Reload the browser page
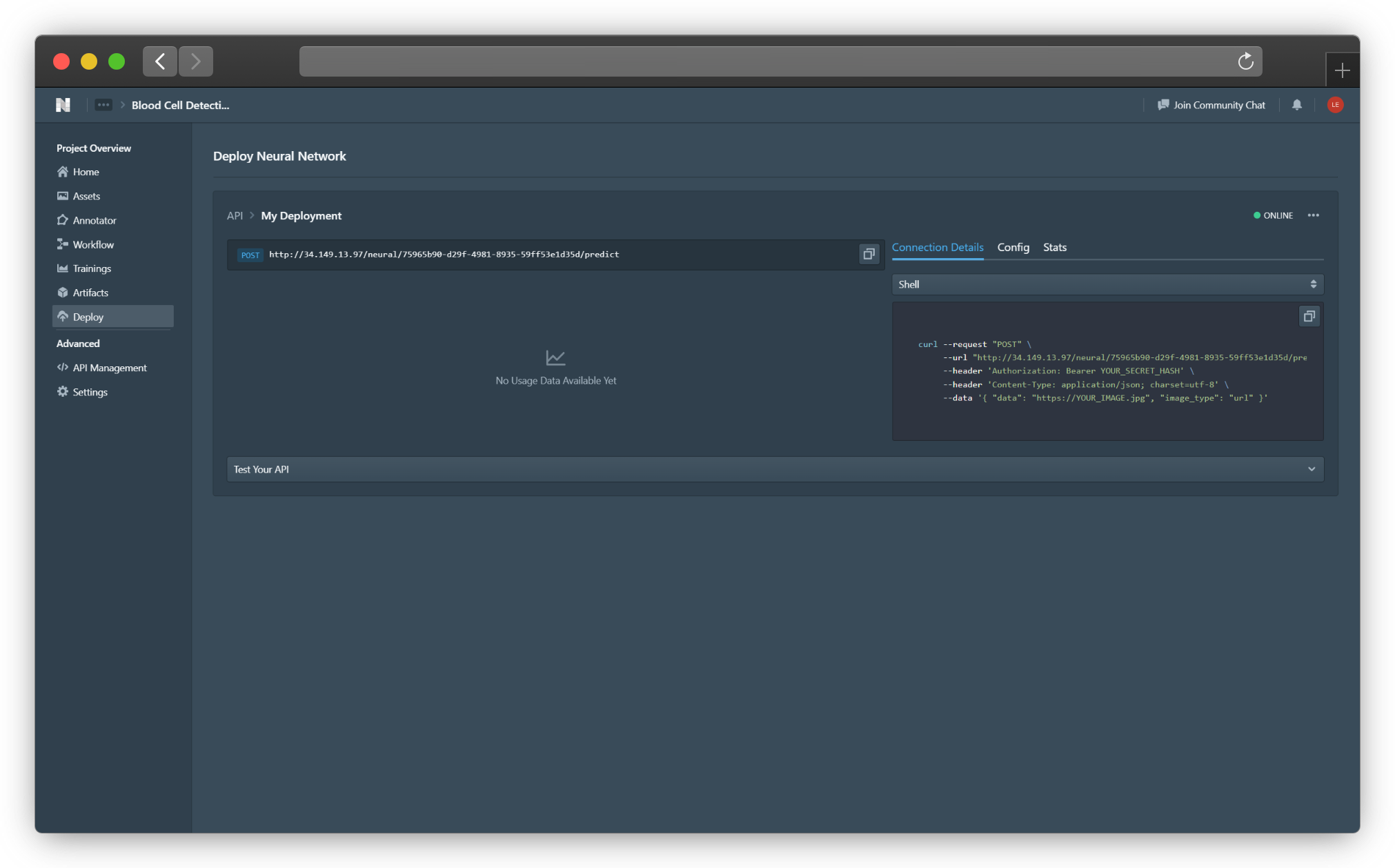 [1245, 61]
